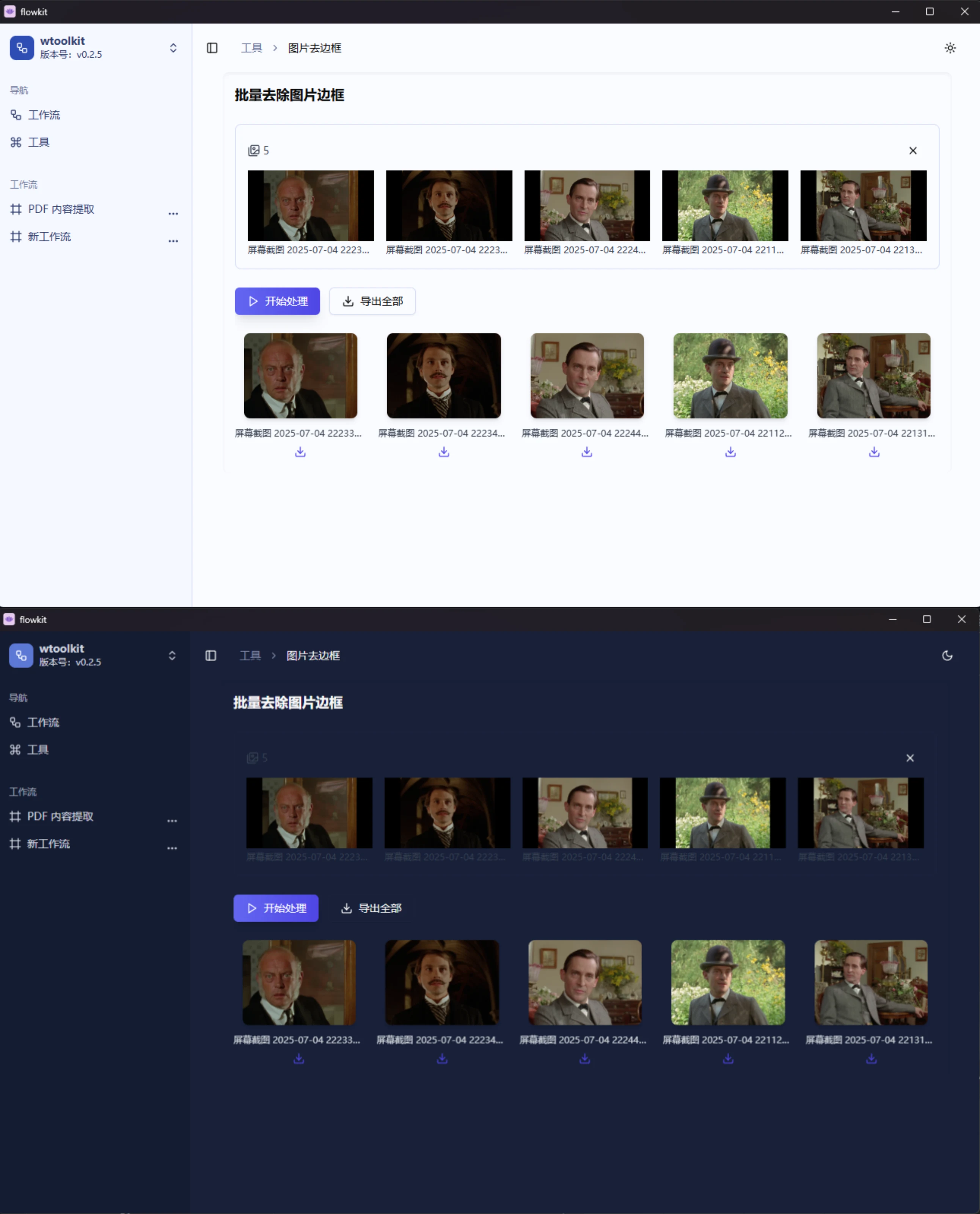
Task: Download result 22131... image in dark window
Action: click(x=872, y=1059)
